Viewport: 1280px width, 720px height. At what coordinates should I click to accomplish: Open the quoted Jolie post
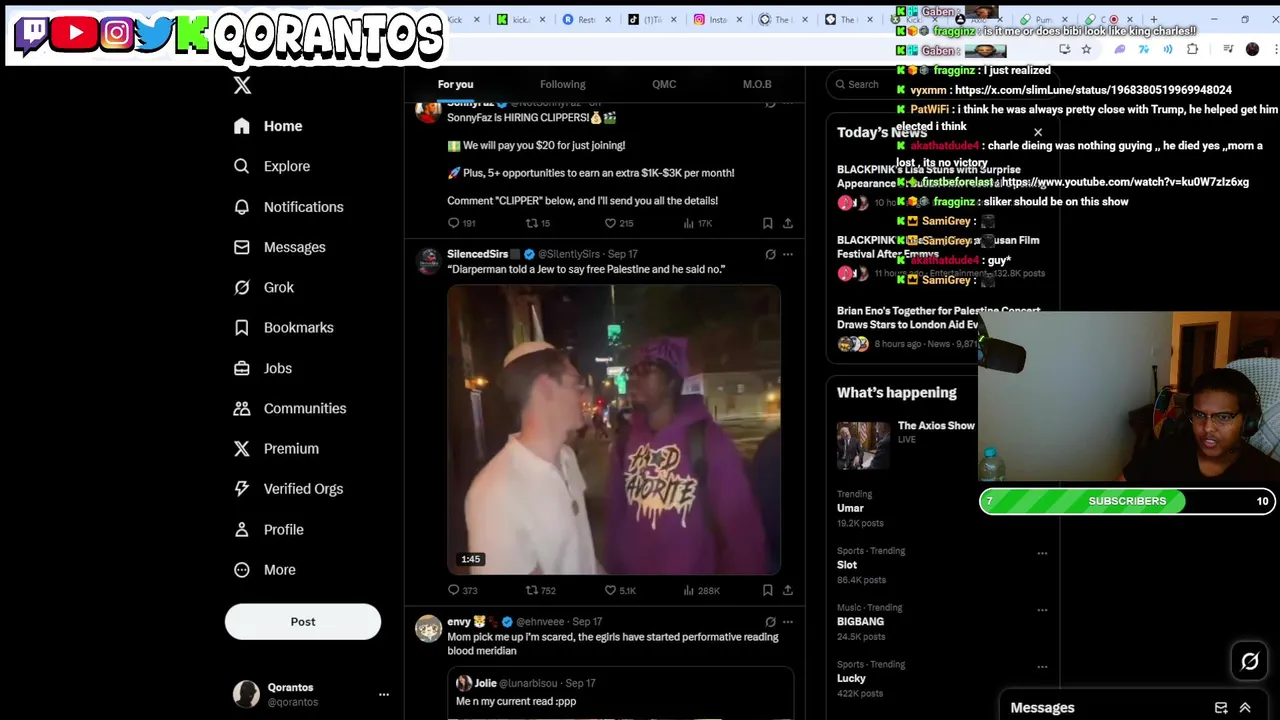(620, 694)
